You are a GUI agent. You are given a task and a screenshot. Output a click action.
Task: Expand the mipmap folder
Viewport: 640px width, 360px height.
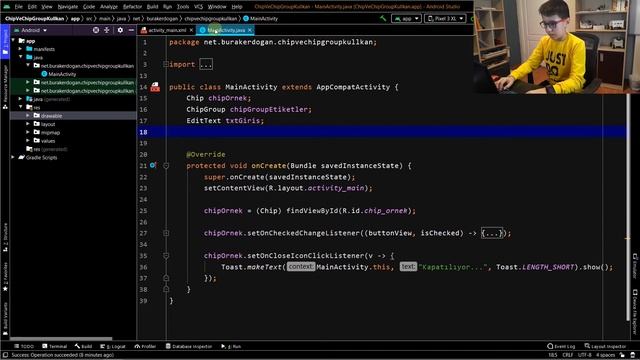tap(28, 132)
